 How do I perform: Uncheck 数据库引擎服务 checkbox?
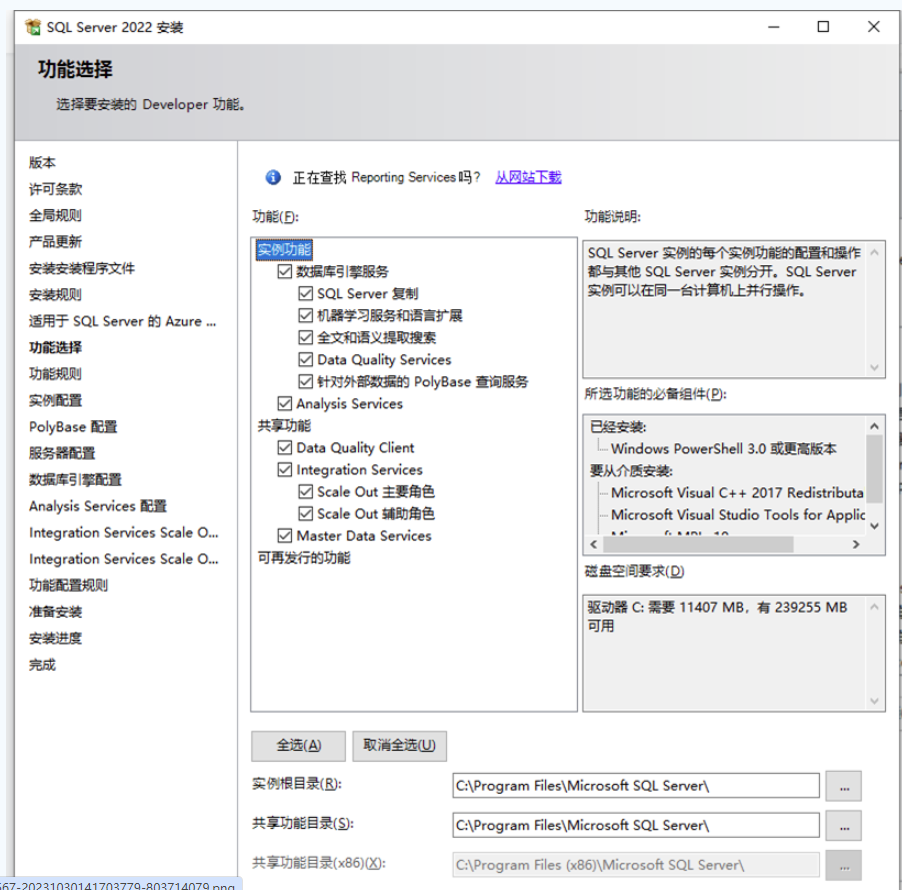point(284,271)
